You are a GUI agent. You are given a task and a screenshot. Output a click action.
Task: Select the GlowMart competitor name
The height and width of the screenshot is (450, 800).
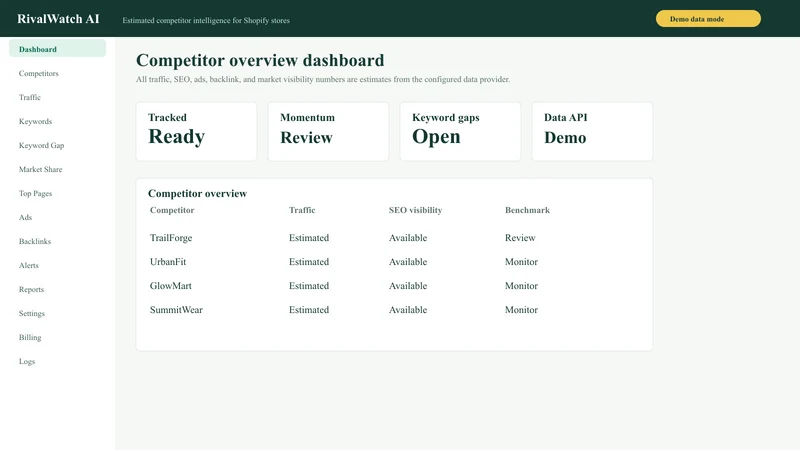[x=170, y=286]
